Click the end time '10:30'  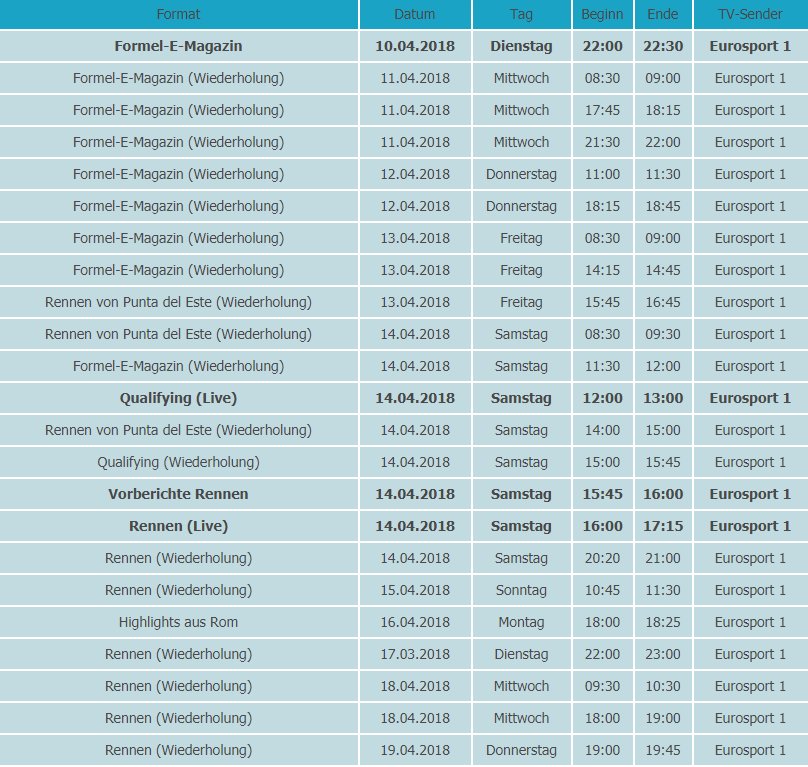(x=663, y=686)
